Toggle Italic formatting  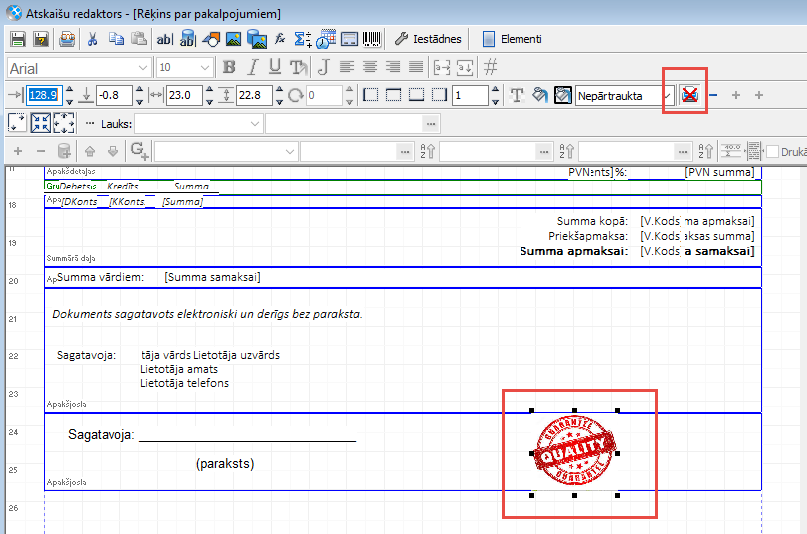coord(252,67)
